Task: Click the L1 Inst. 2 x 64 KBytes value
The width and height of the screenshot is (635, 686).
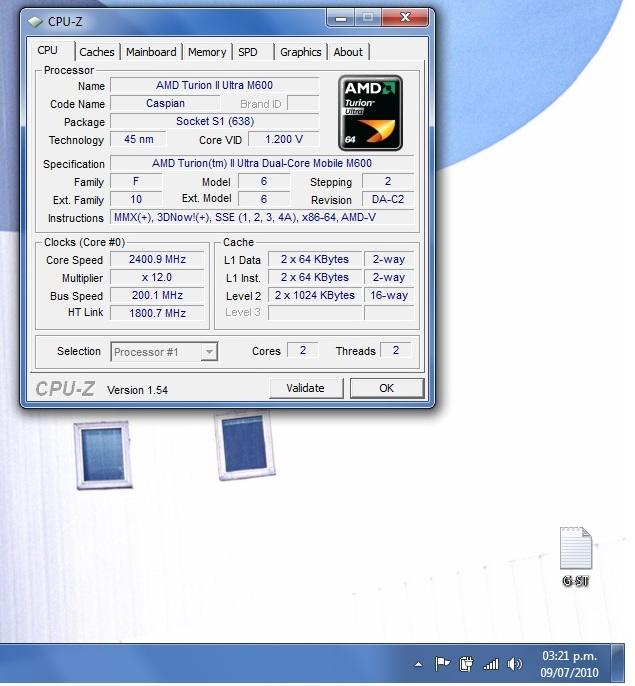Action: coord(315,277)
